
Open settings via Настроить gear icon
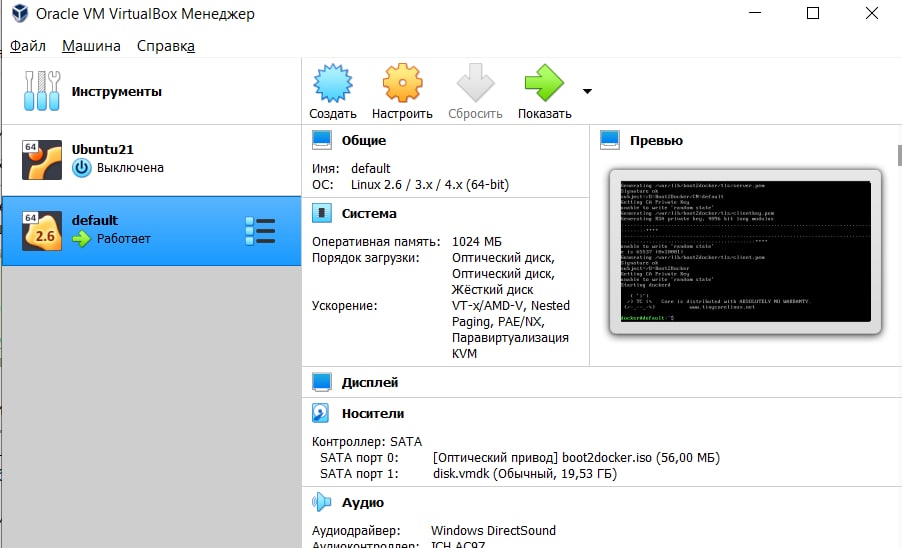point(402,83)
